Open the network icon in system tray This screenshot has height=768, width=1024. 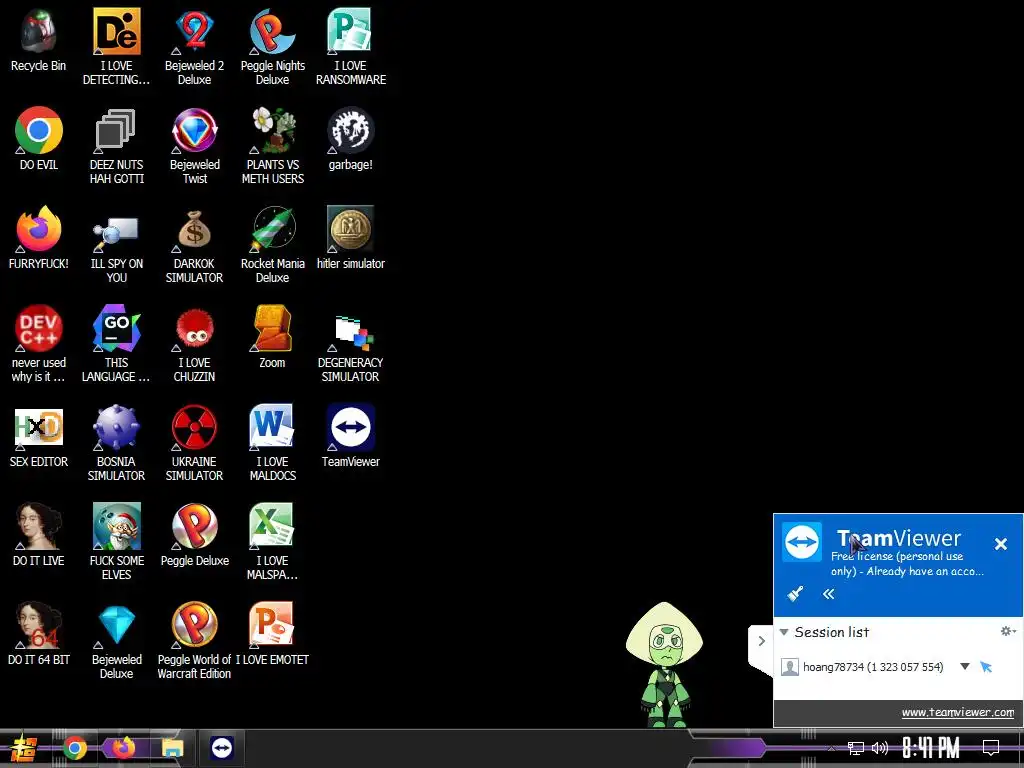point(856,748)
